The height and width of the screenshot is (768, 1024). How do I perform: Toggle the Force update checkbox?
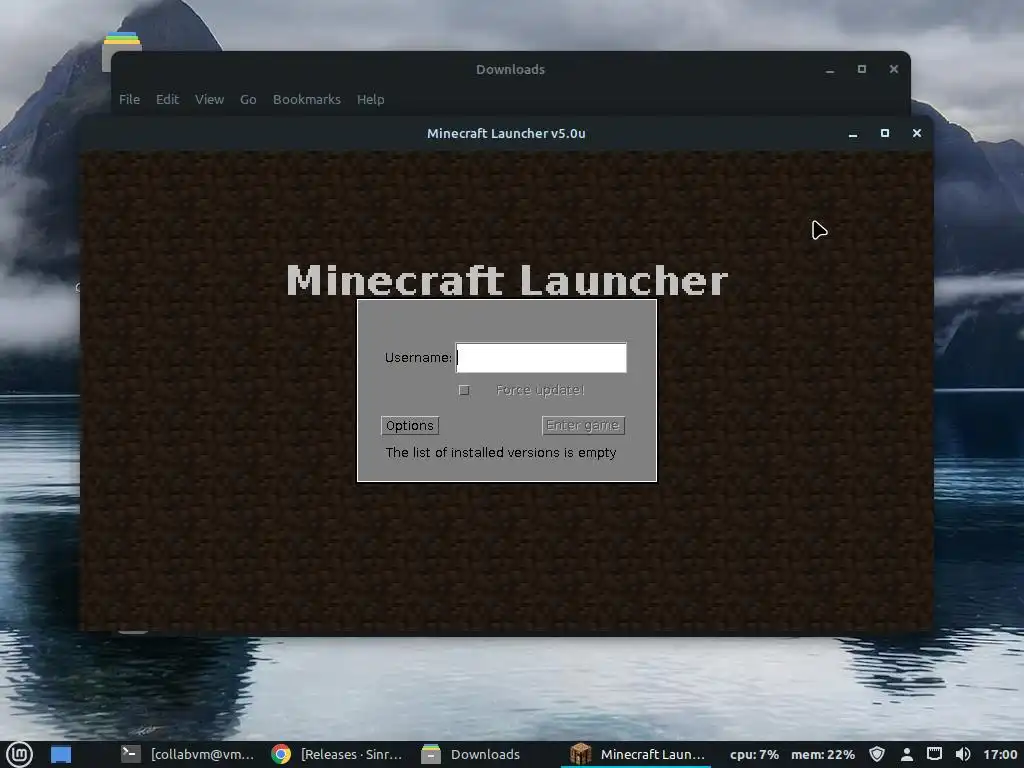(464, 390)
